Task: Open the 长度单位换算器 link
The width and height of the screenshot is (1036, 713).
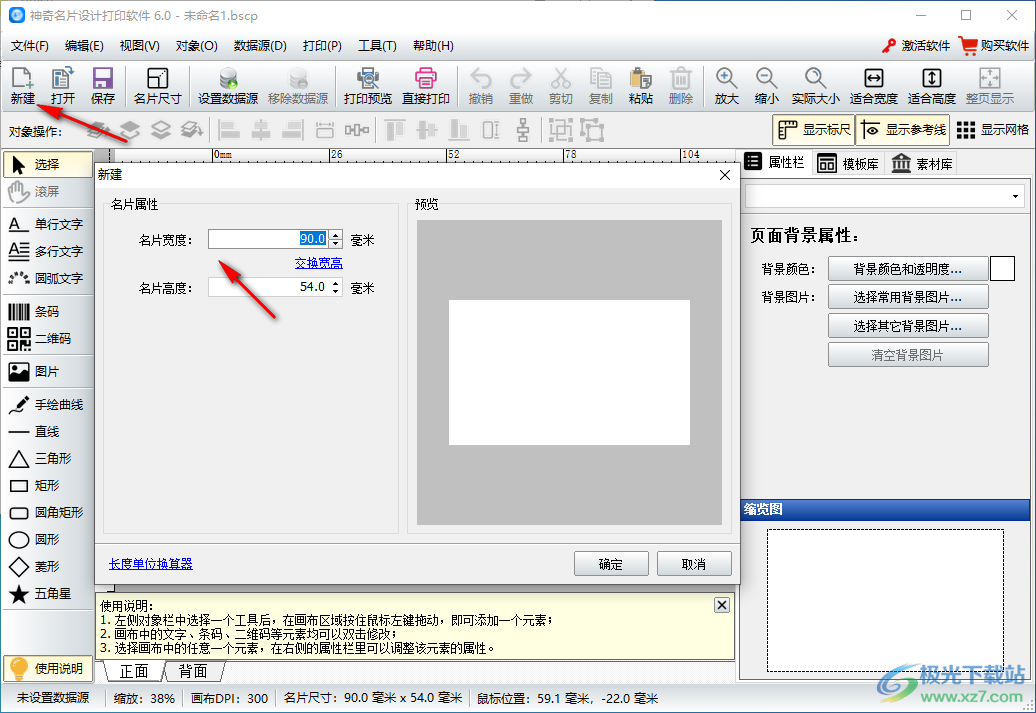Action: [x=151, y=564]
